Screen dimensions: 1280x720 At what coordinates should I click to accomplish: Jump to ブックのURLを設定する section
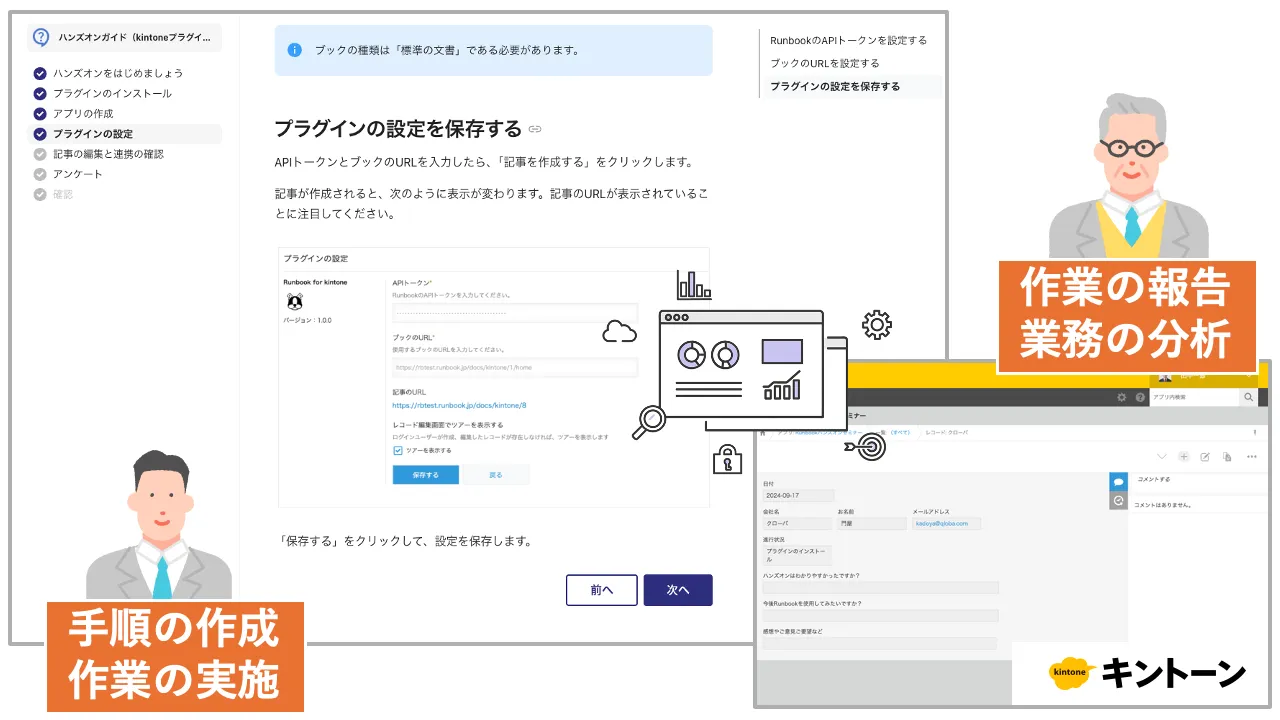coord(825,63)
